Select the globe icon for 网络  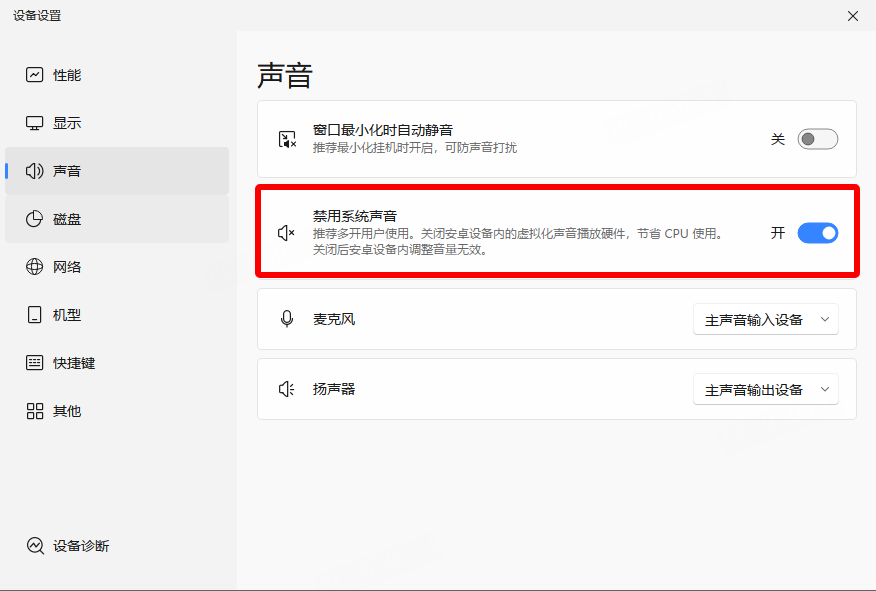(x=35, y=267)
